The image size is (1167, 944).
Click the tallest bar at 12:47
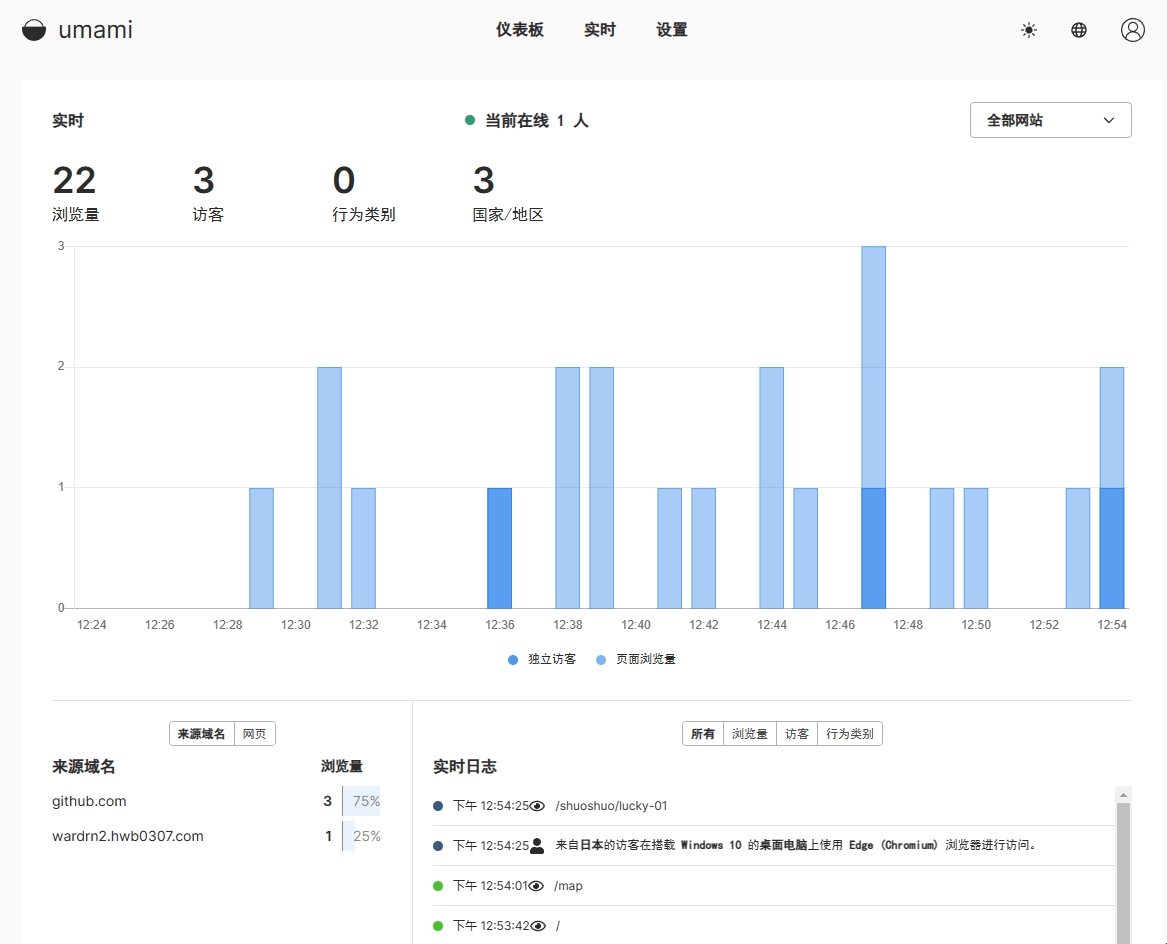pyautogui.click(x=873, y=400)
